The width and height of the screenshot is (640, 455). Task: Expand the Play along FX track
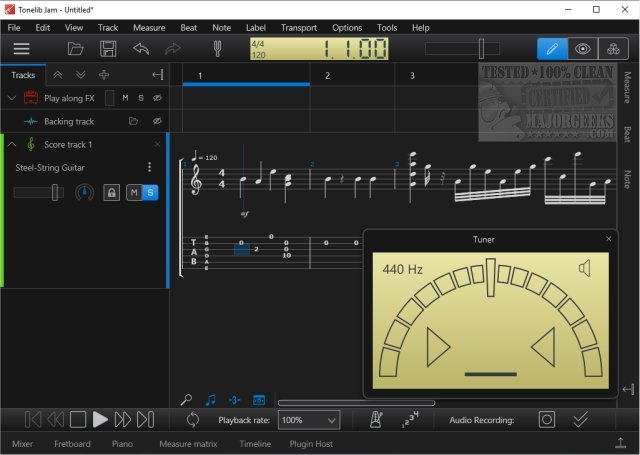click(11, 98)
